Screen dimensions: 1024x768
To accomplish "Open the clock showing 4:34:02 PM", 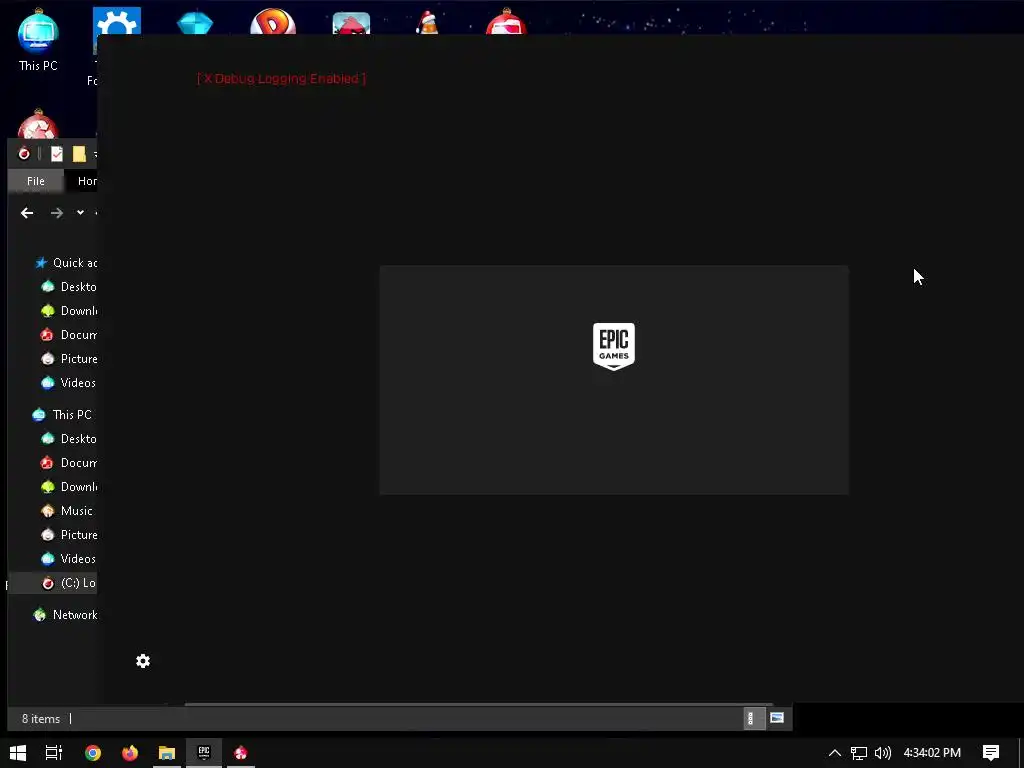I will [x=932, y=753].
